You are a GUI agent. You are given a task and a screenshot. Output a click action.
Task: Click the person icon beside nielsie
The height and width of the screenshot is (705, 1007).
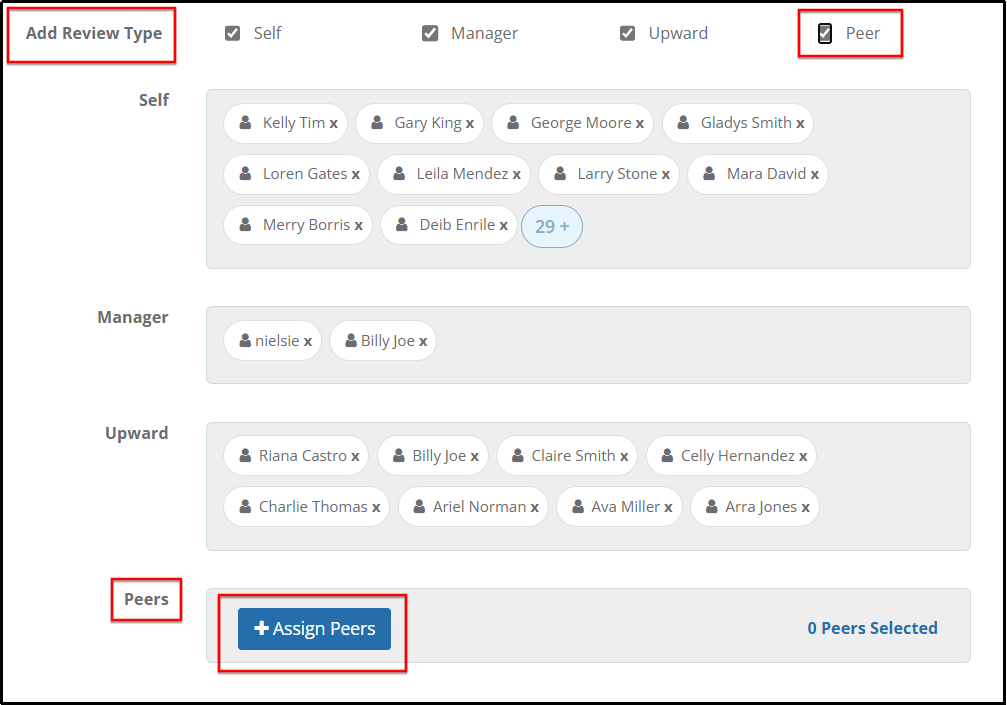pos(245,340)
